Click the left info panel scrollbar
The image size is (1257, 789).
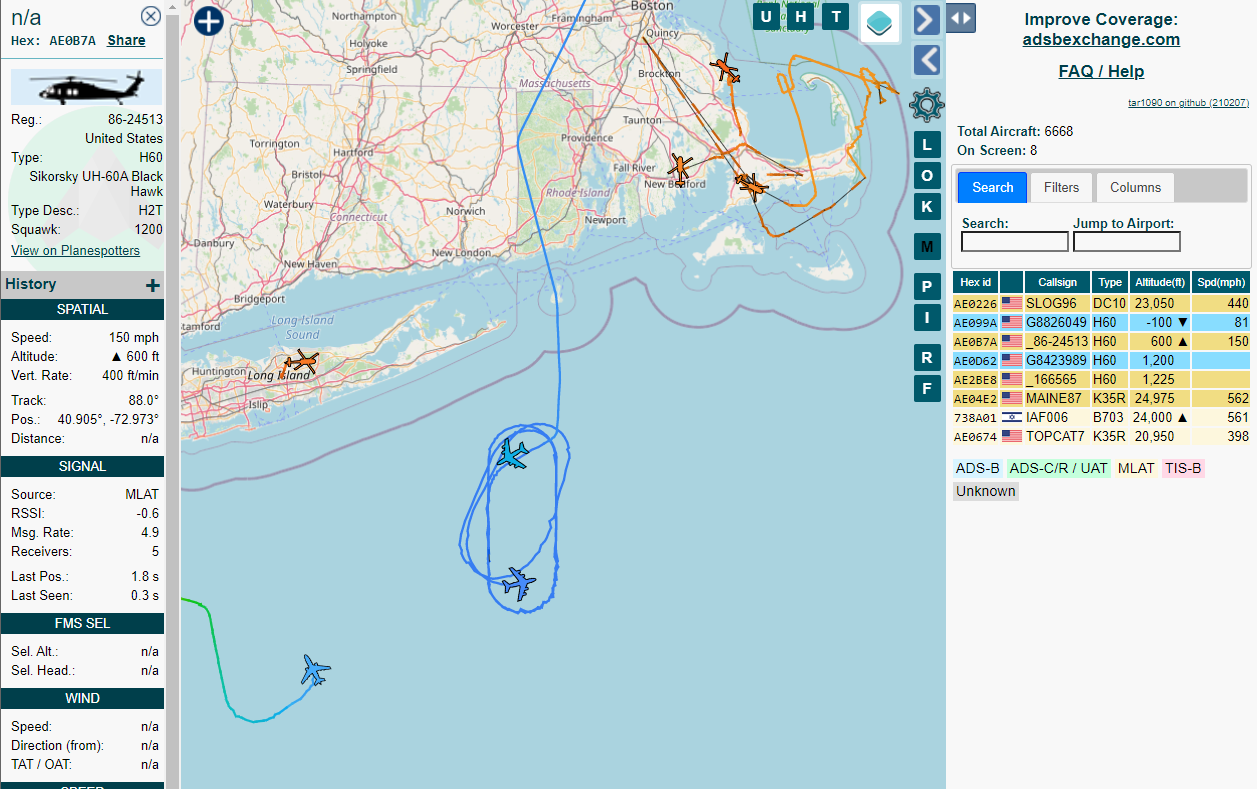[172, 400]
